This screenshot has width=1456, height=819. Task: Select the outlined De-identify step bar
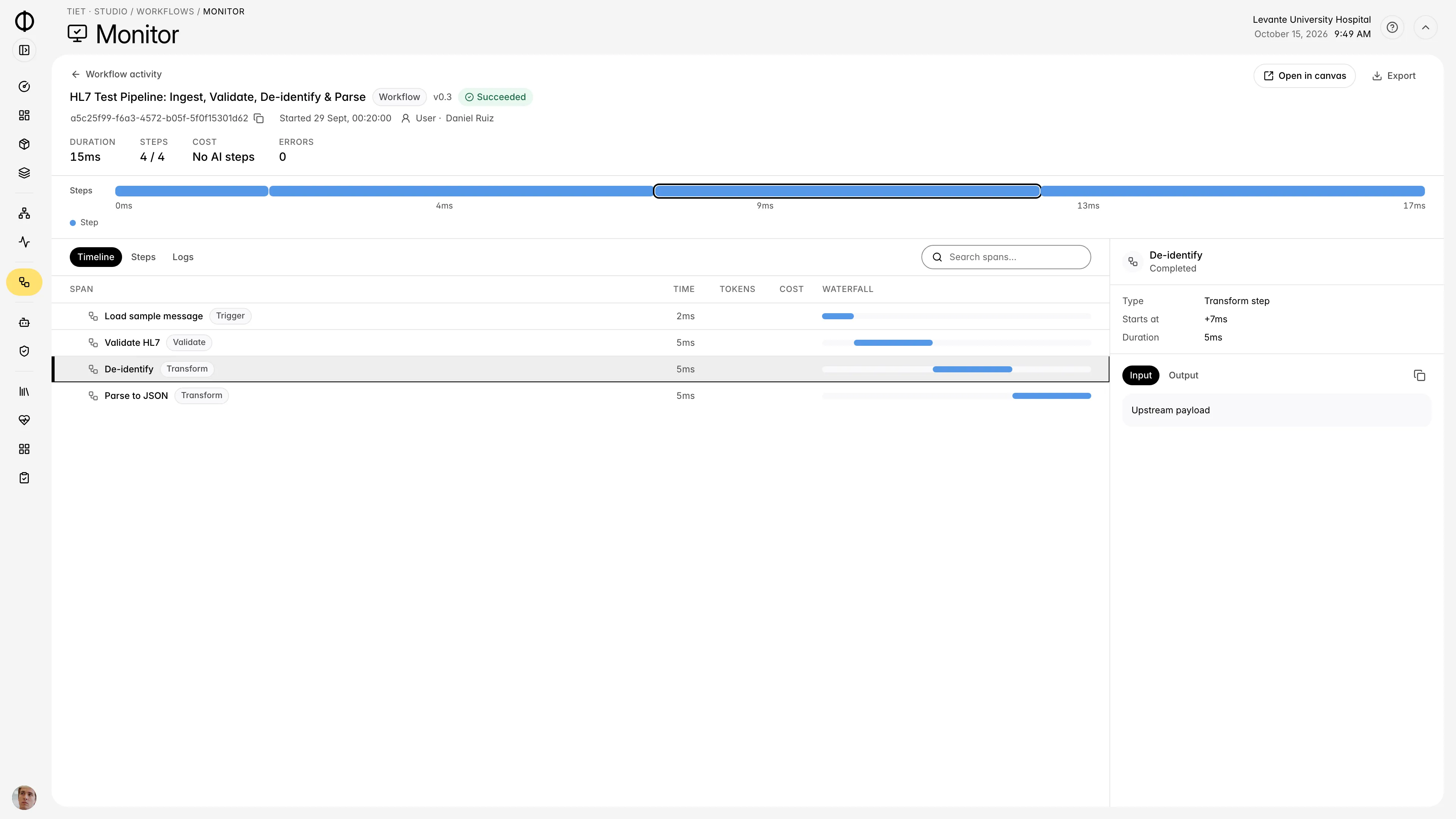[x=847, y=191]
